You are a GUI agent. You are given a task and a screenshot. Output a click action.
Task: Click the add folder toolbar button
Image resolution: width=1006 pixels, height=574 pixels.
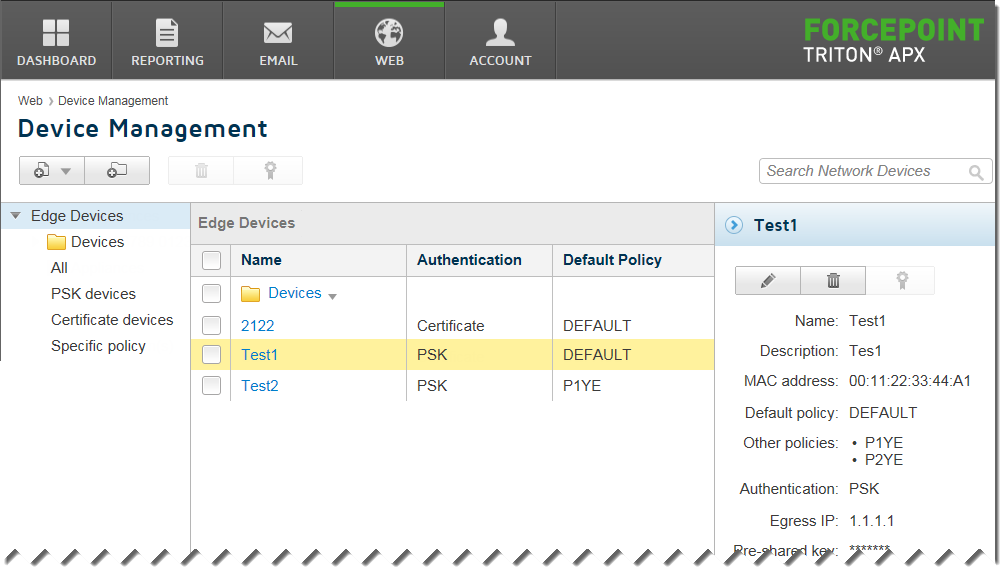[x=117, y=171]
